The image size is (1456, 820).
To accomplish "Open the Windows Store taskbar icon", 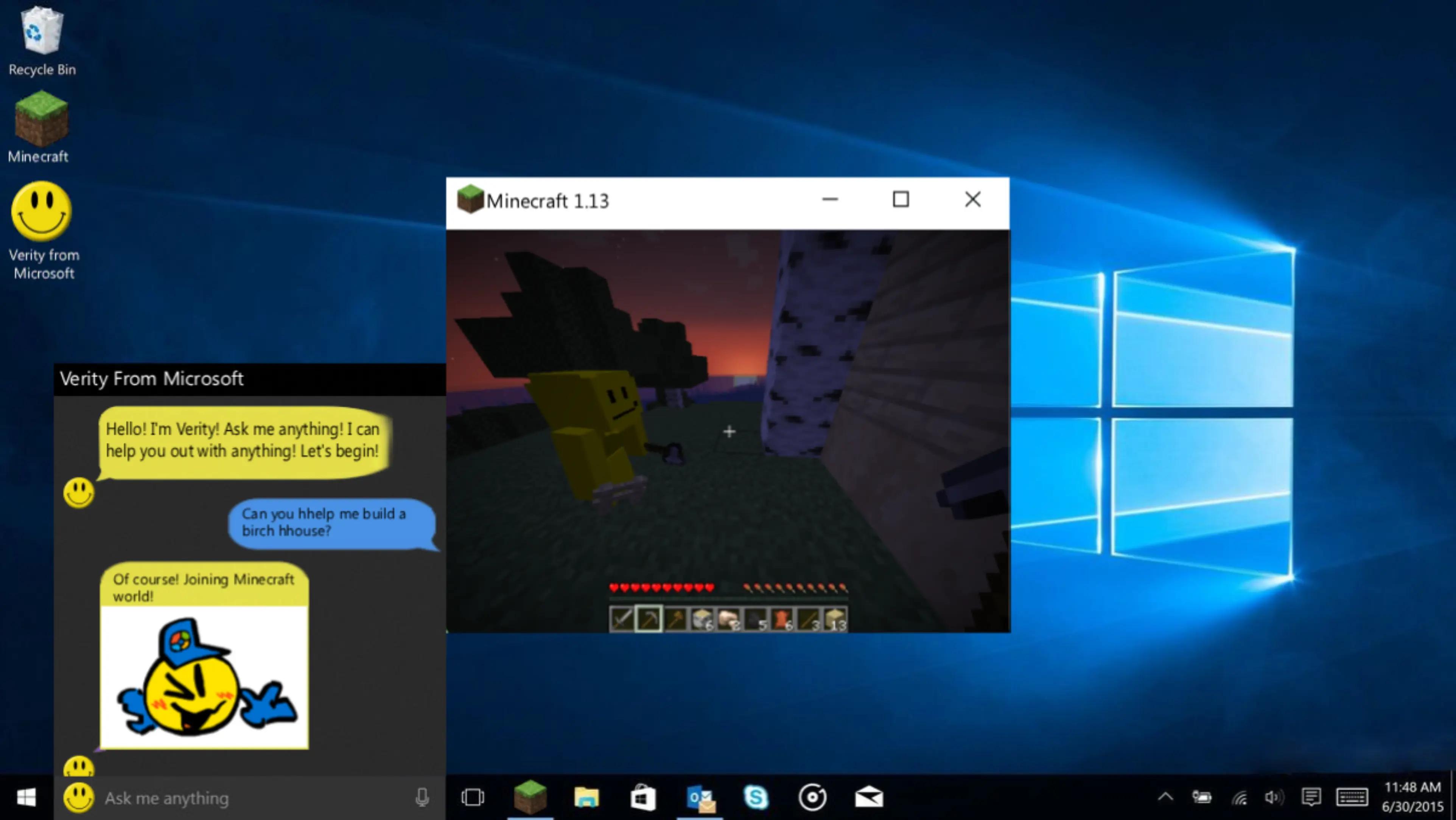I will coord(642,797).
